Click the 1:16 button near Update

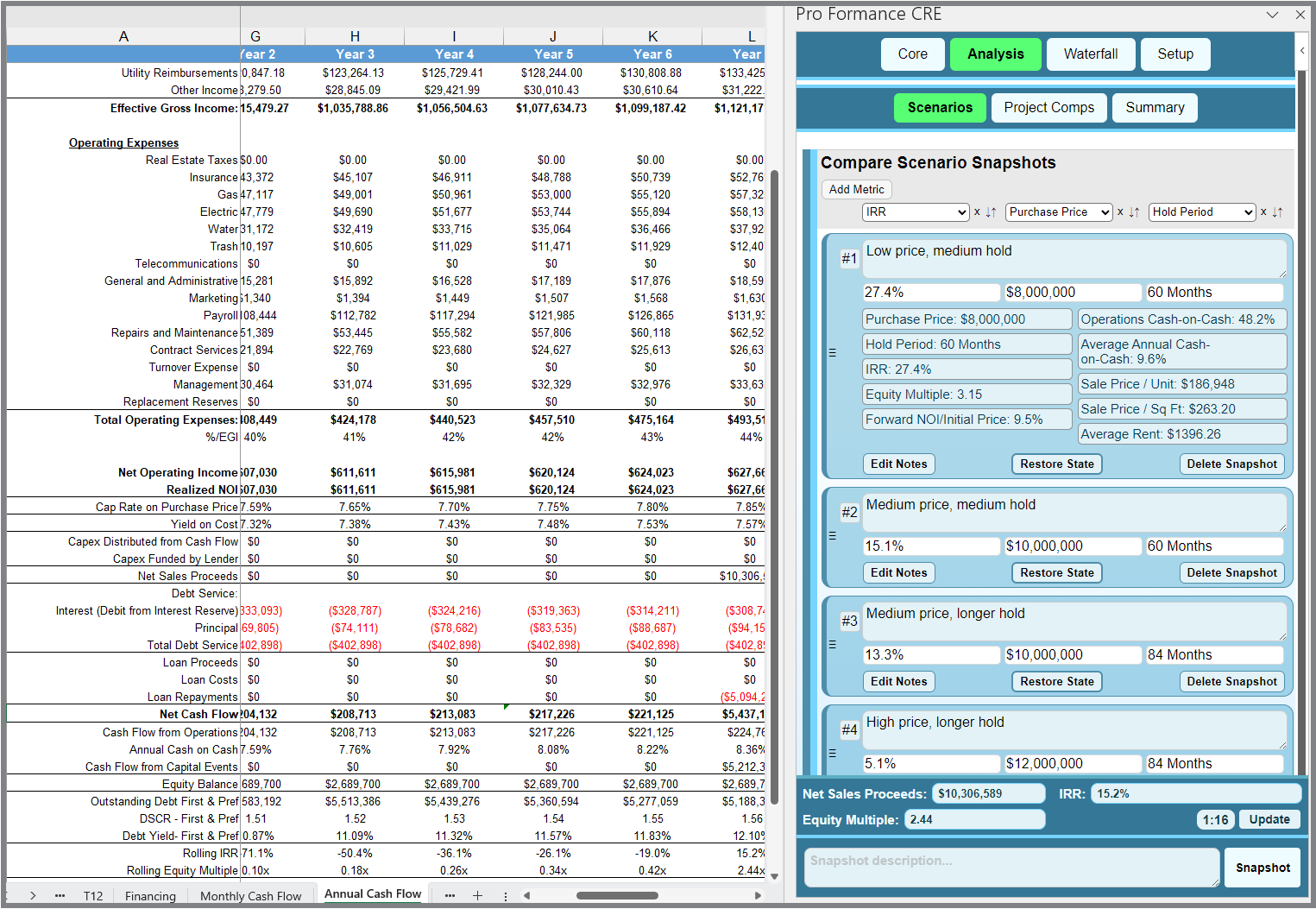[x=1215, y=819]
